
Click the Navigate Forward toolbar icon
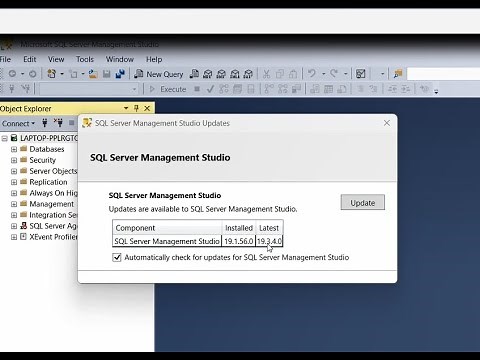pos(32,74)
